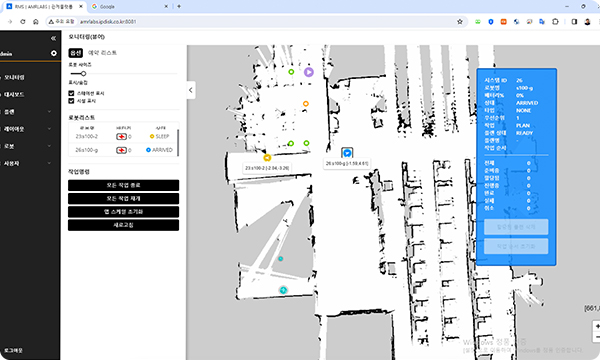Toggle the 시설 표시 checkbox
The width and height of the screenshot is (600, 360).
[x=71, y=101]
